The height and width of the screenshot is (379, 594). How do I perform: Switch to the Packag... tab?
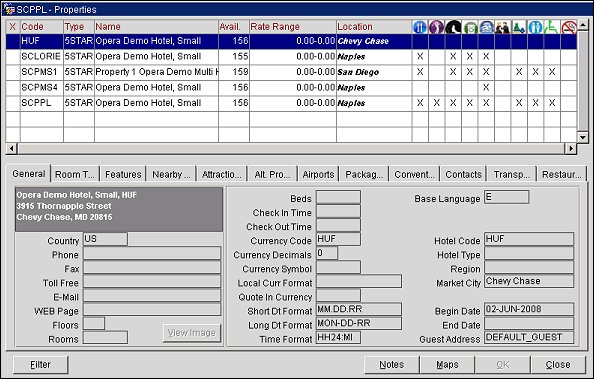pyautogui.click(x=364, y=175)
